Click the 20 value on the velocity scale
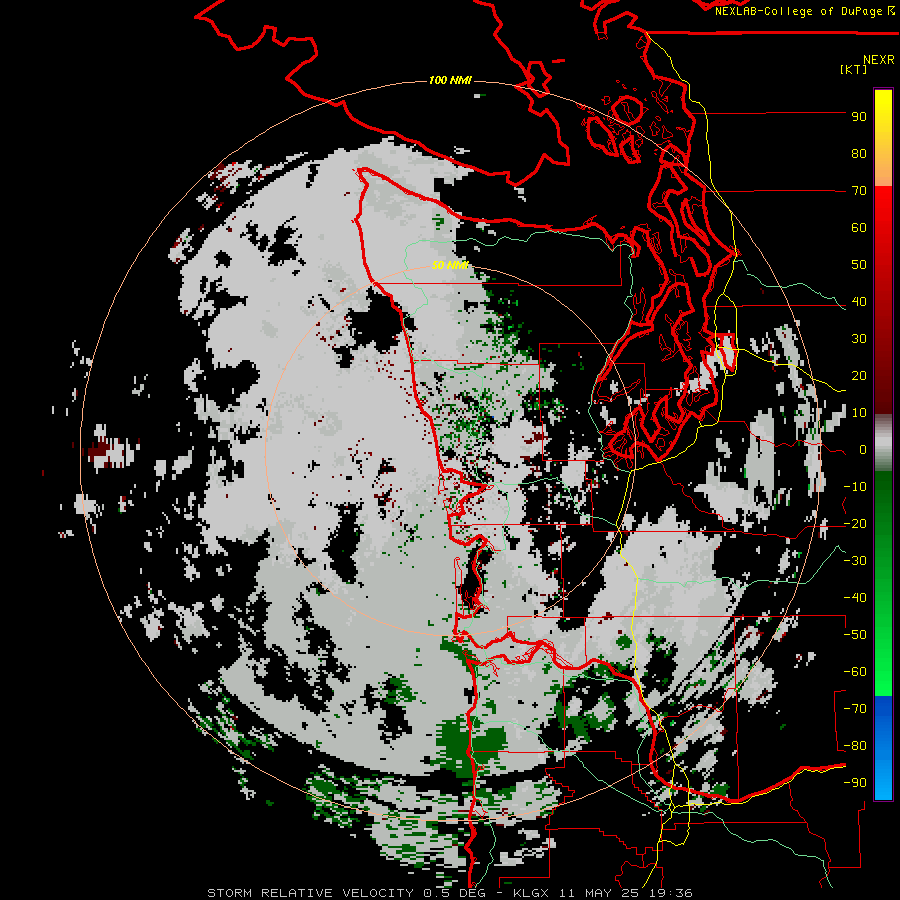Screen dimensions: 900x900 pos(859,376)
